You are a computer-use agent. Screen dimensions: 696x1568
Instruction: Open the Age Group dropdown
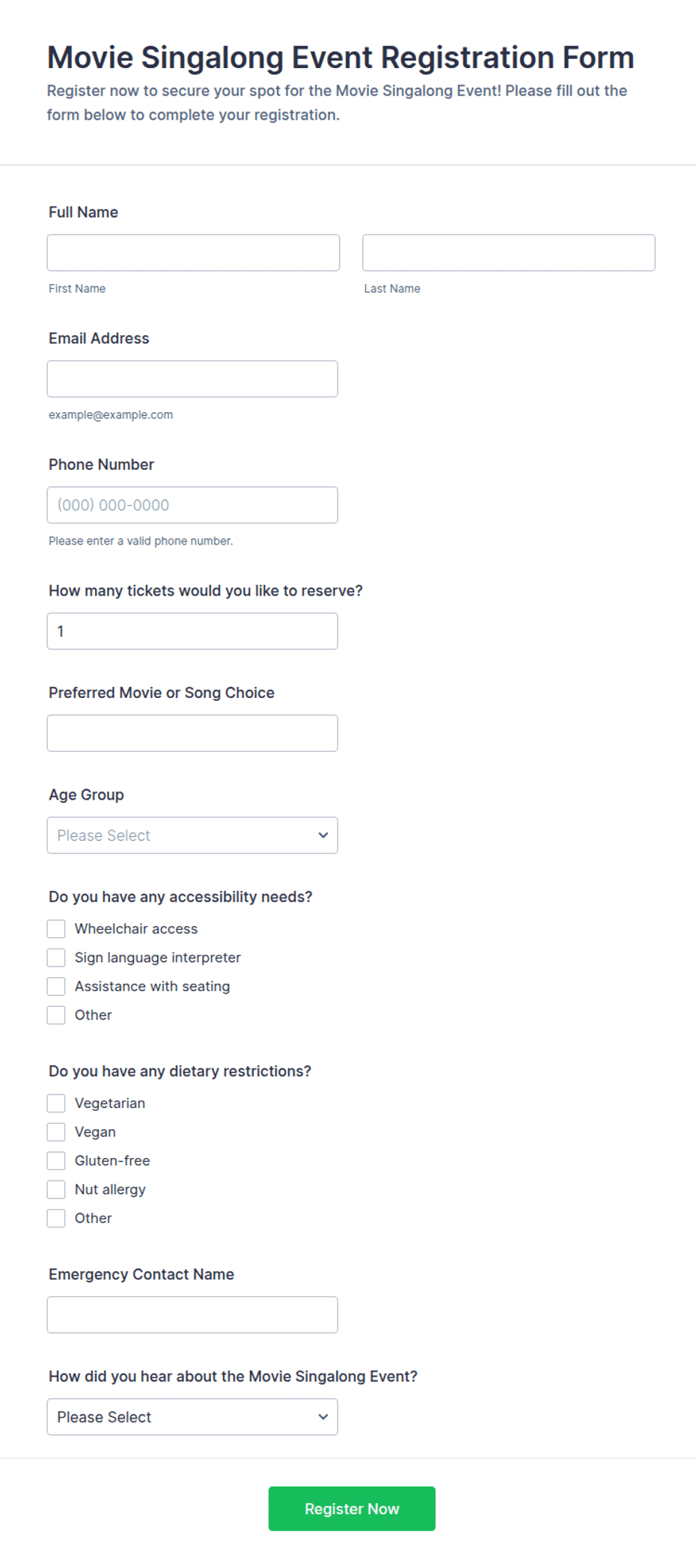coord(192,836)
